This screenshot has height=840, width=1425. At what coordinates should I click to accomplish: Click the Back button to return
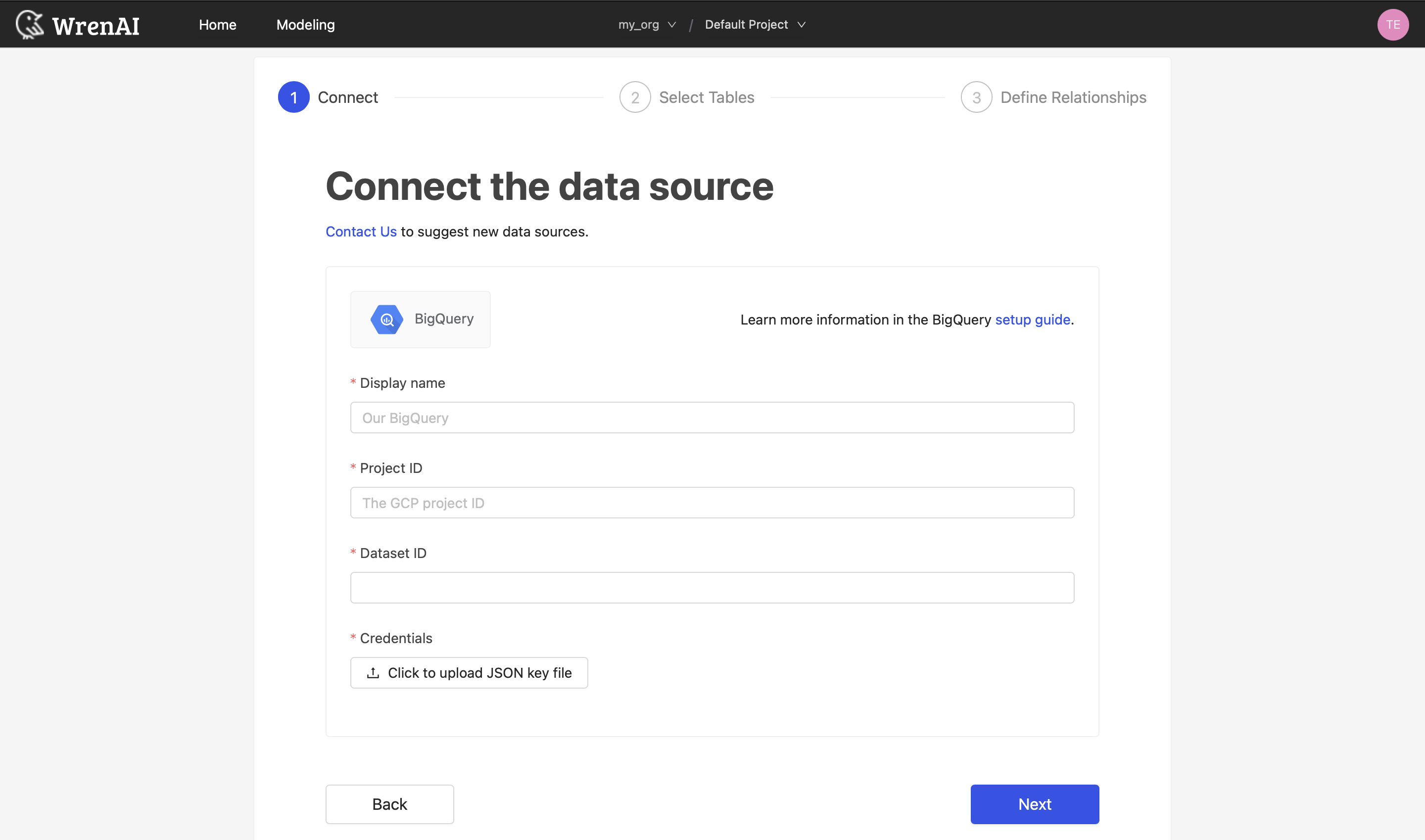tap(389, 804)
